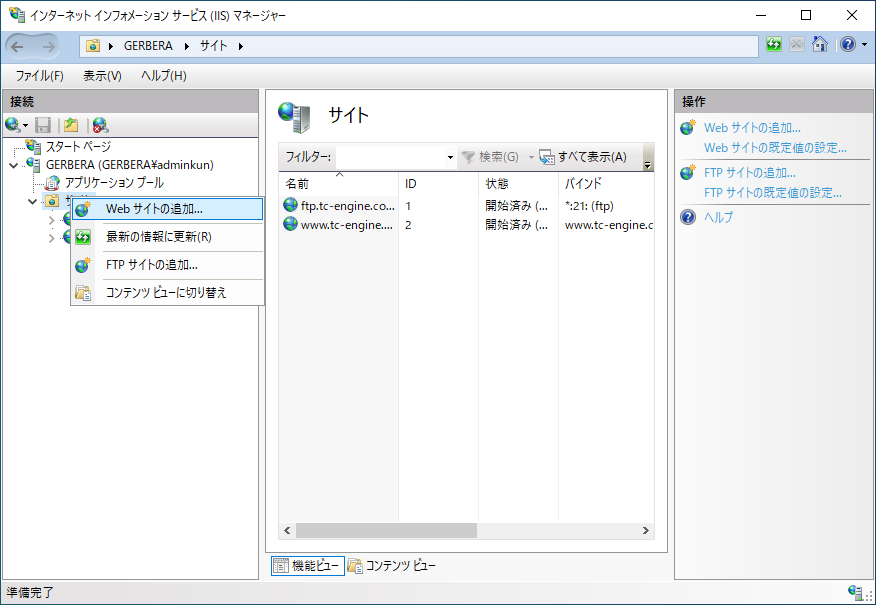The height and width of the screenshot is (605, 876).
Task: Click the add FTP site globe icon in 操作 pane
Action: point(688,173)
